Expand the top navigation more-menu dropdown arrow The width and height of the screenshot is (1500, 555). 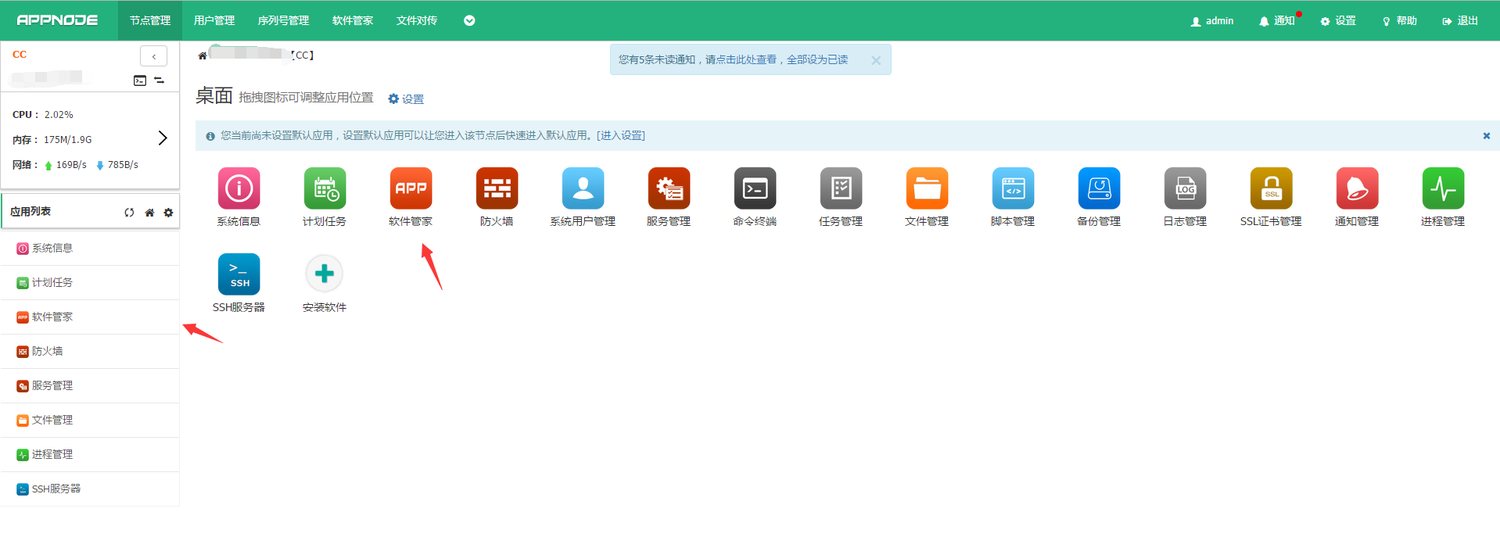[469, 20]
